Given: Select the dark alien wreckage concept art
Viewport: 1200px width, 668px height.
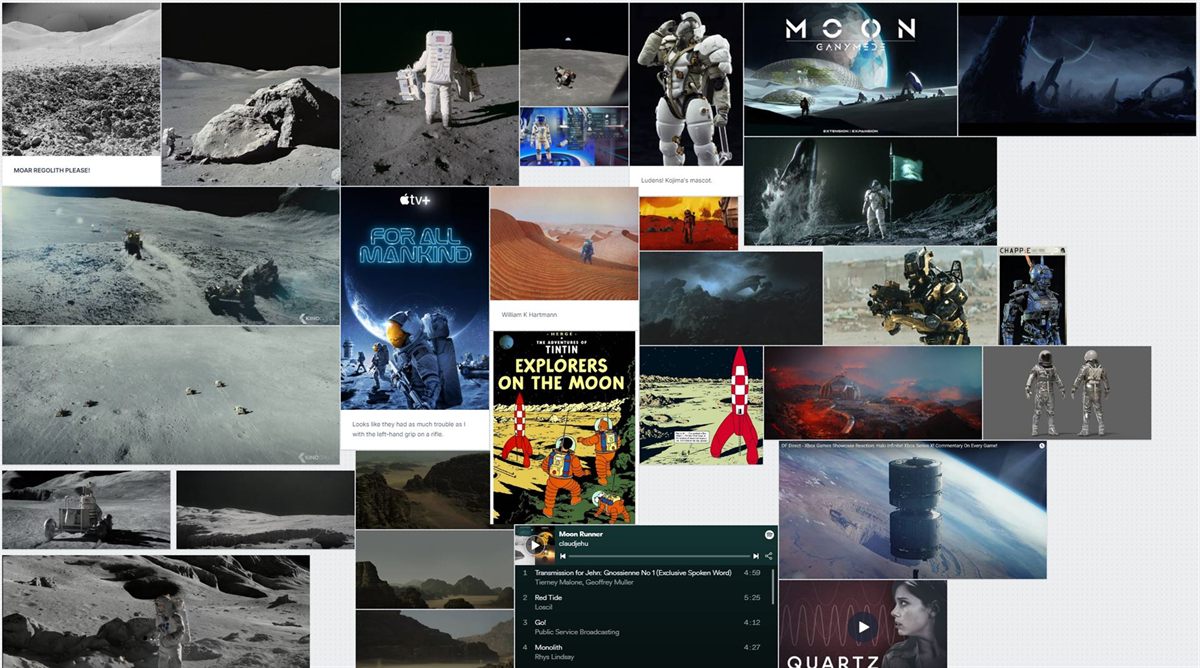Looking at the screenshot, I should pyautogui.click(x=1077, y=69).
